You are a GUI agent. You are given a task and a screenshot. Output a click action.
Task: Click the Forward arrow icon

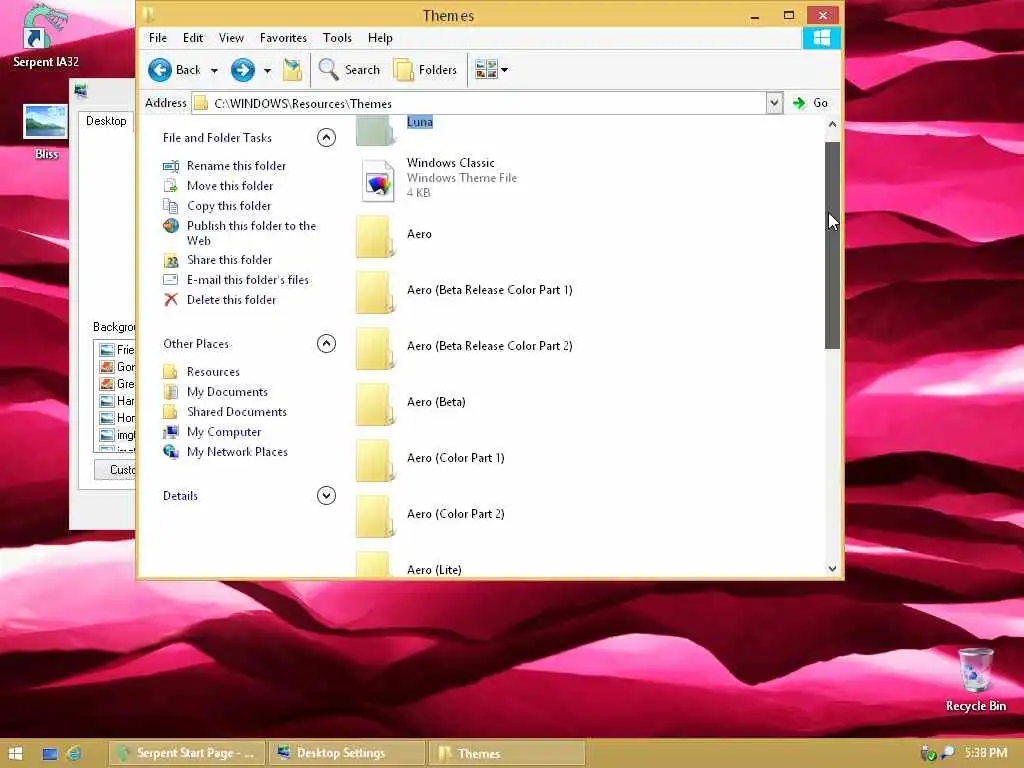[x=242, y=70]
